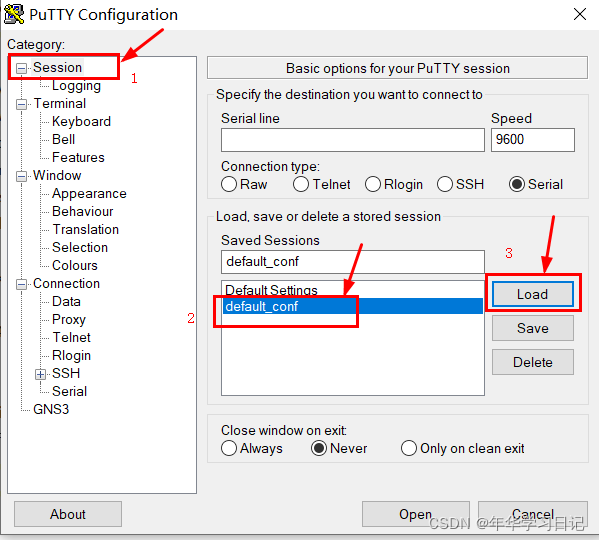Collapse the Session tree node

tap(21, 68)
